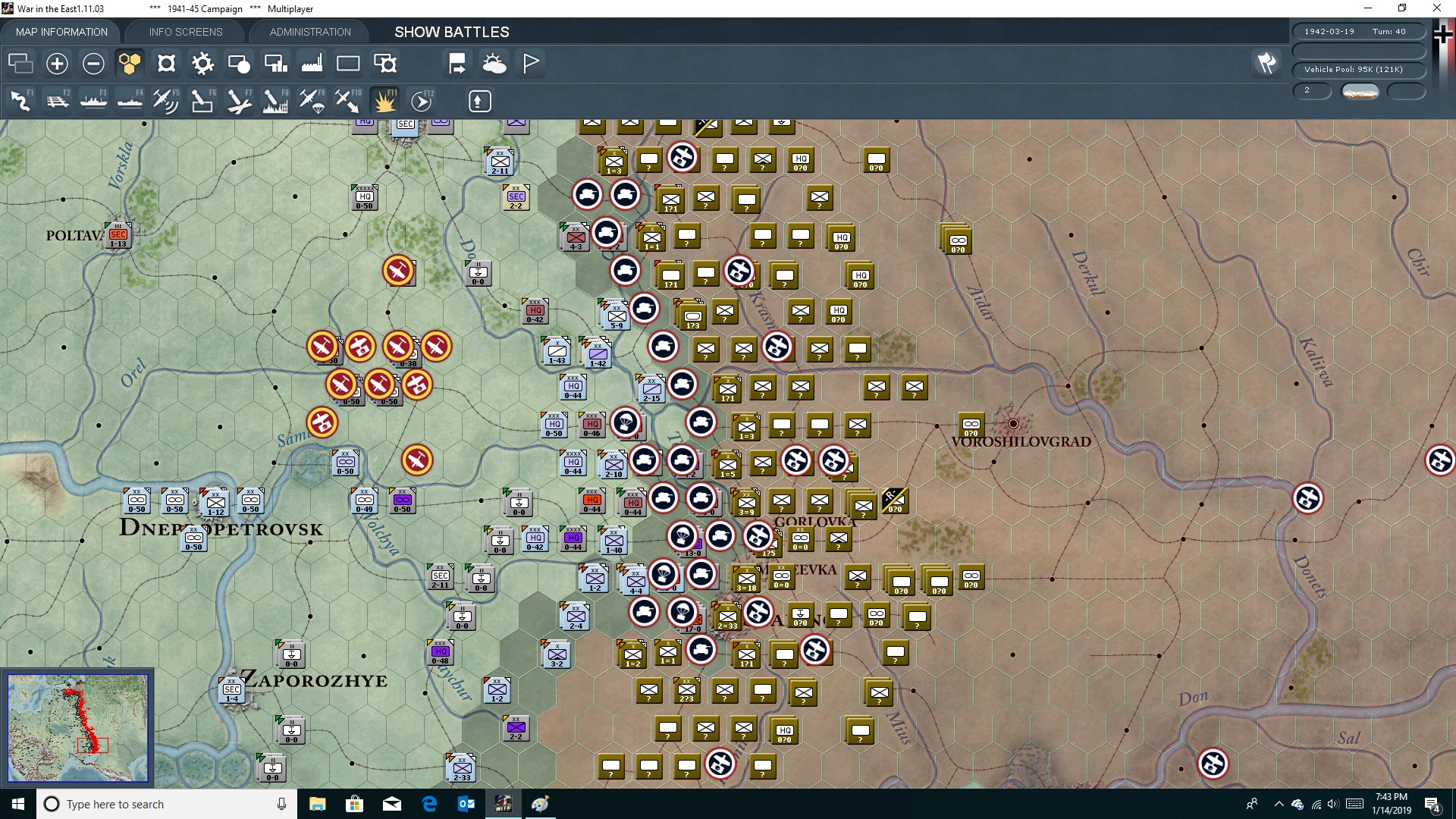The width and height of the screenshot is (1456, 819).
Task: Toggle the factory locations overlay icon
Action: pos(312,64)
